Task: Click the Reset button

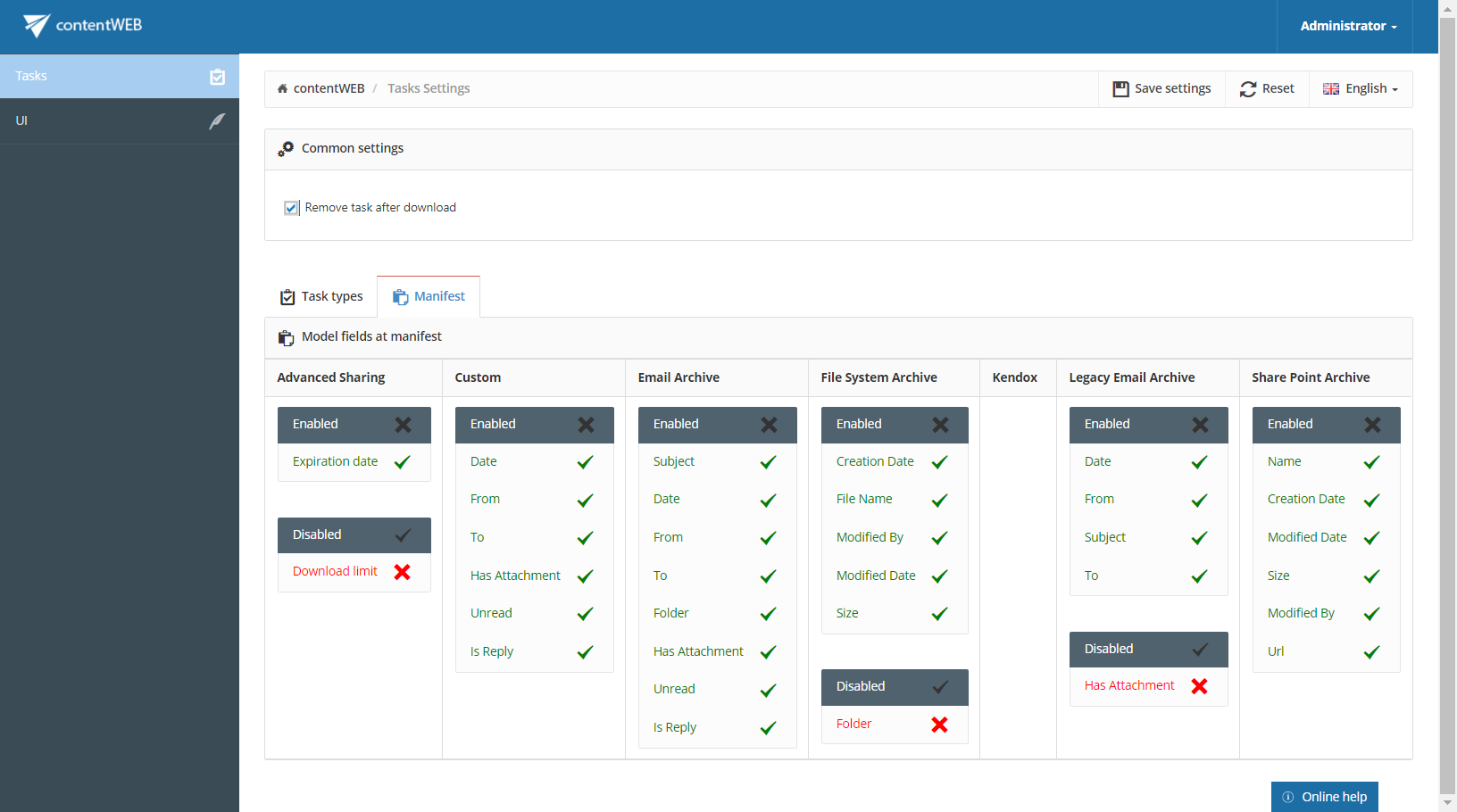Action: click(1267, 88)
